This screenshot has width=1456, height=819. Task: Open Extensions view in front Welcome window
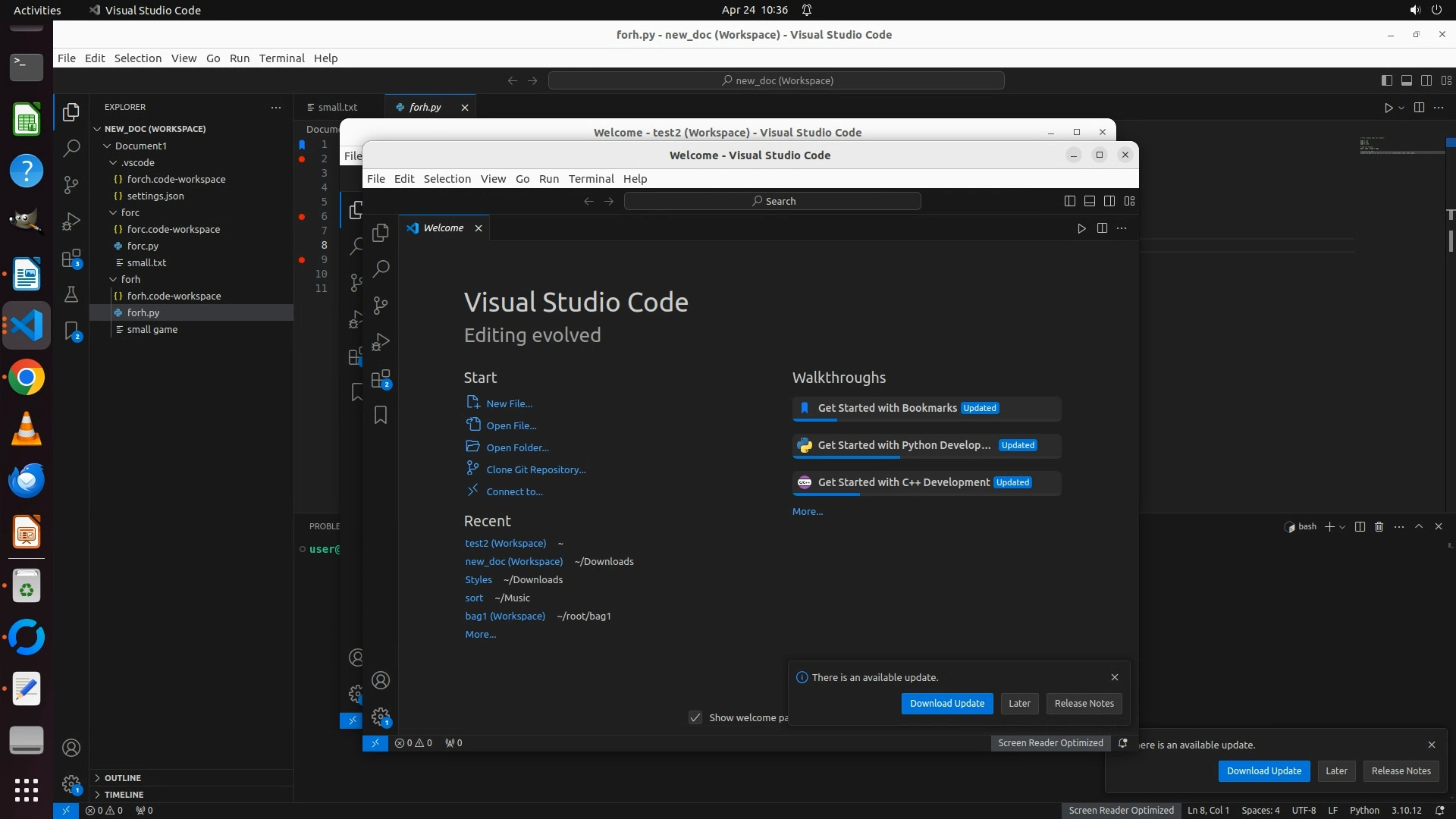(x=381, y=378)
